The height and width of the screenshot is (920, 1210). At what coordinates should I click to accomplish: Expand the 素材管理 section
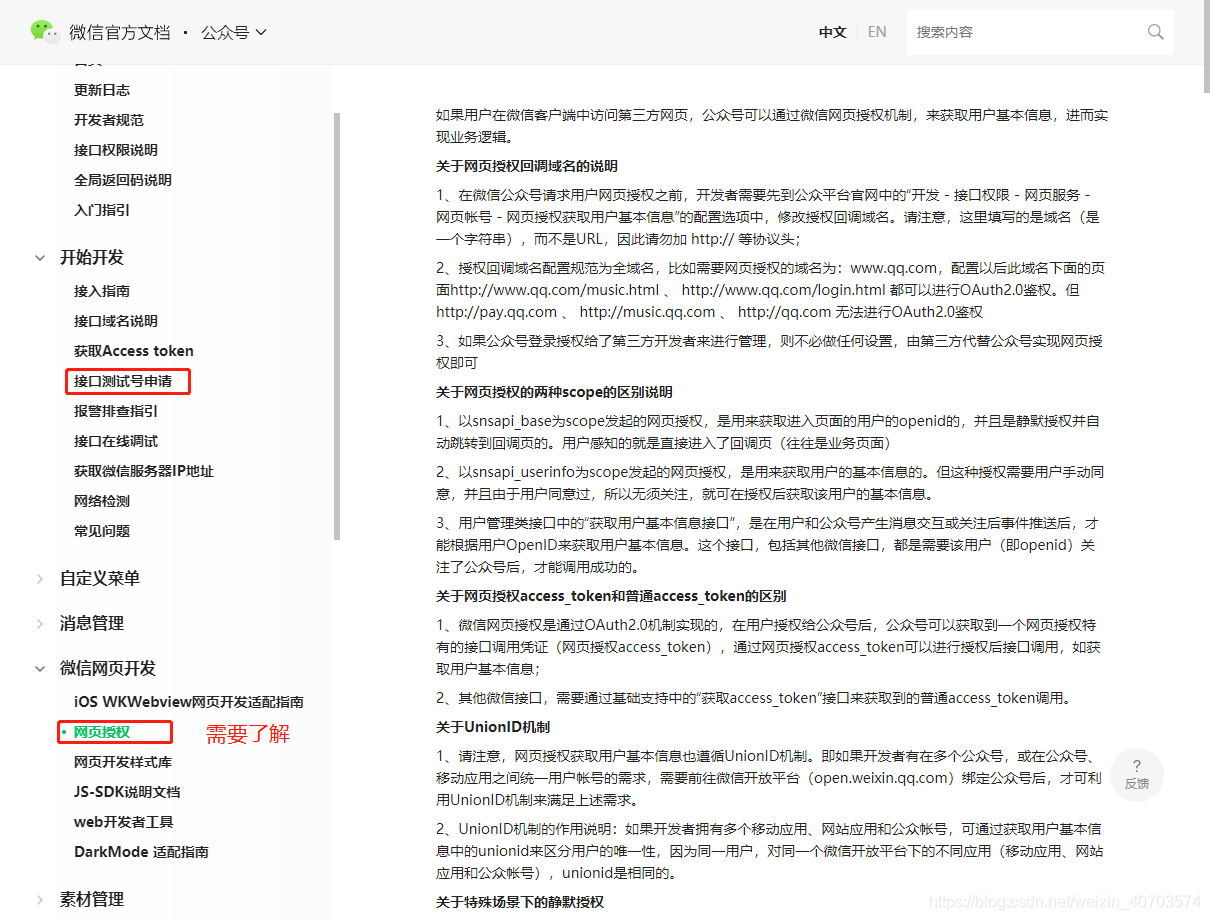40,900
